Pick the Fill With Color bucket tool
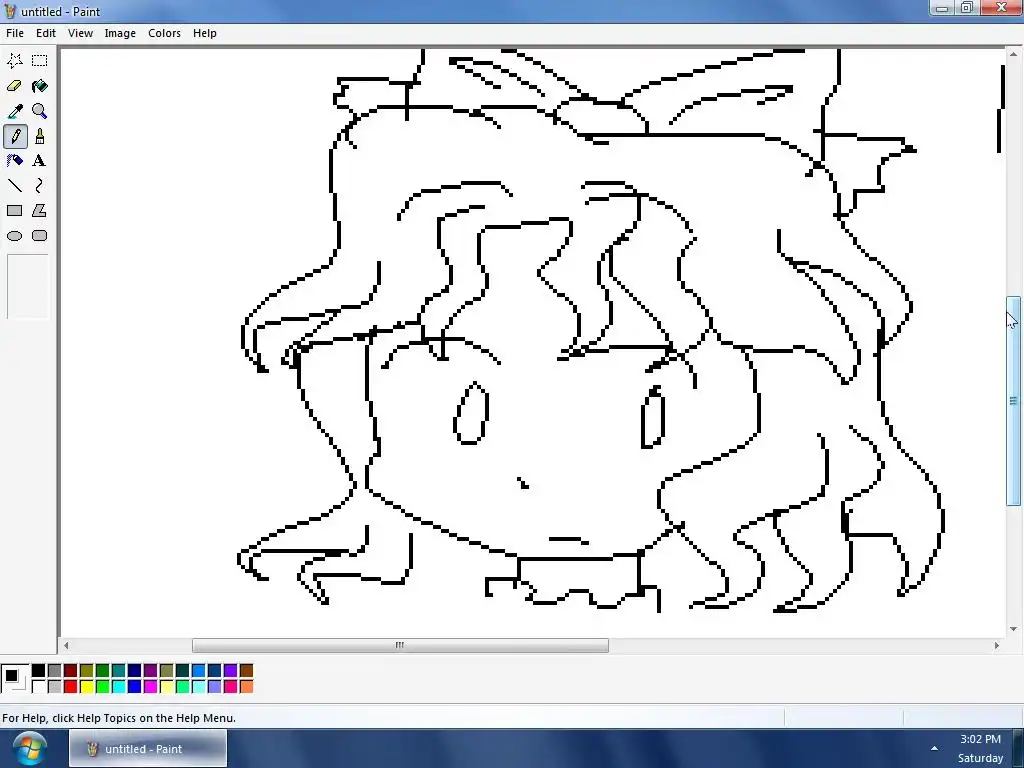Image resolution: width=1024 pixels, height=768 pixels. pos(40,86)
